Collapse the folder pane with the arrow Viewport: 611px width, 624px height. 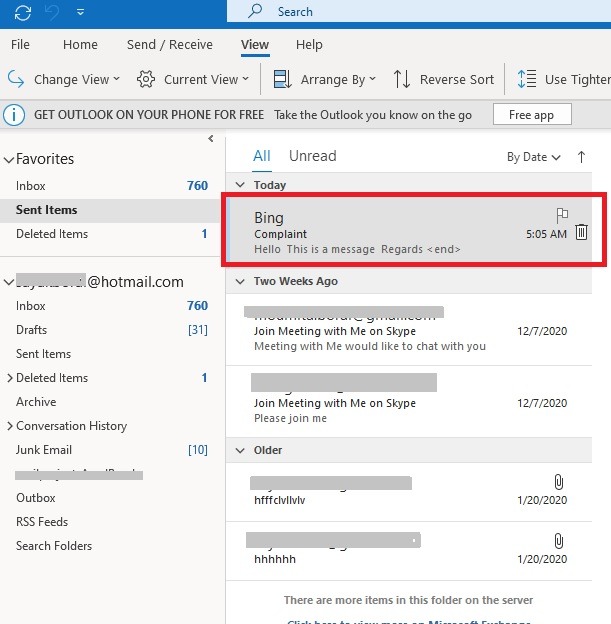211,138
